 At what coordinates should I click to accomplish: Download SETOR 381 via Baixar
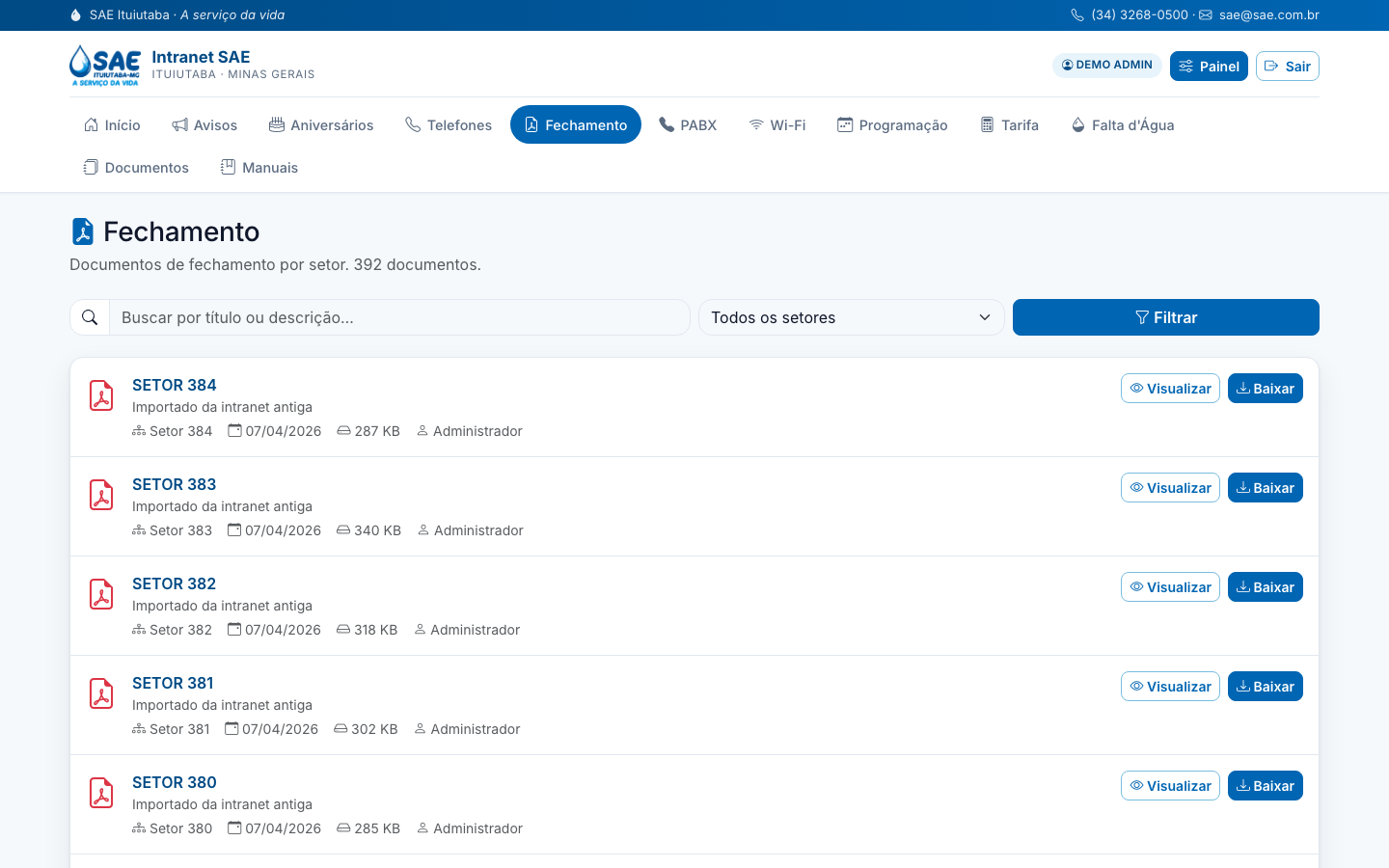pyautogui.click(x=1266, y=686)
